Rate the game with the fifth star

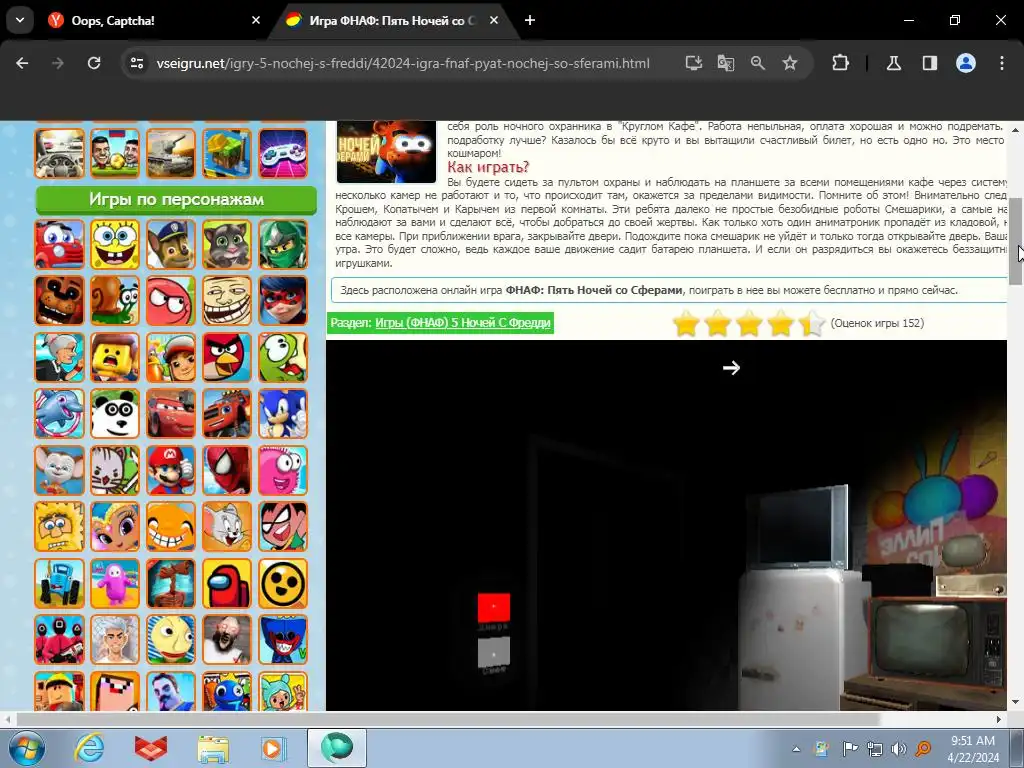[x=812, y=323]
